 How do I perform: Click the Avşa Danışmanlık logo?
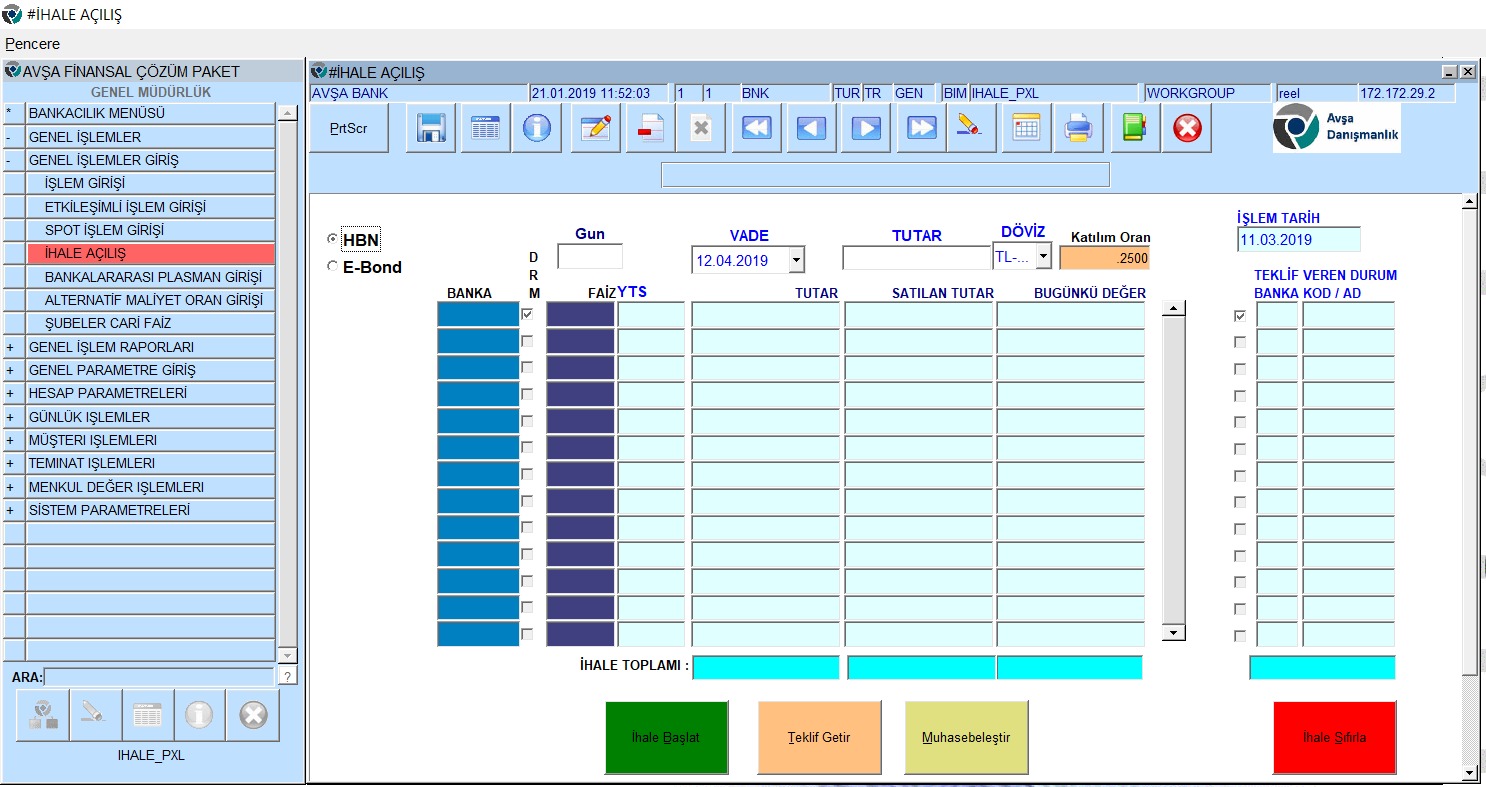pyautogui.click(x=1336, y=127)
